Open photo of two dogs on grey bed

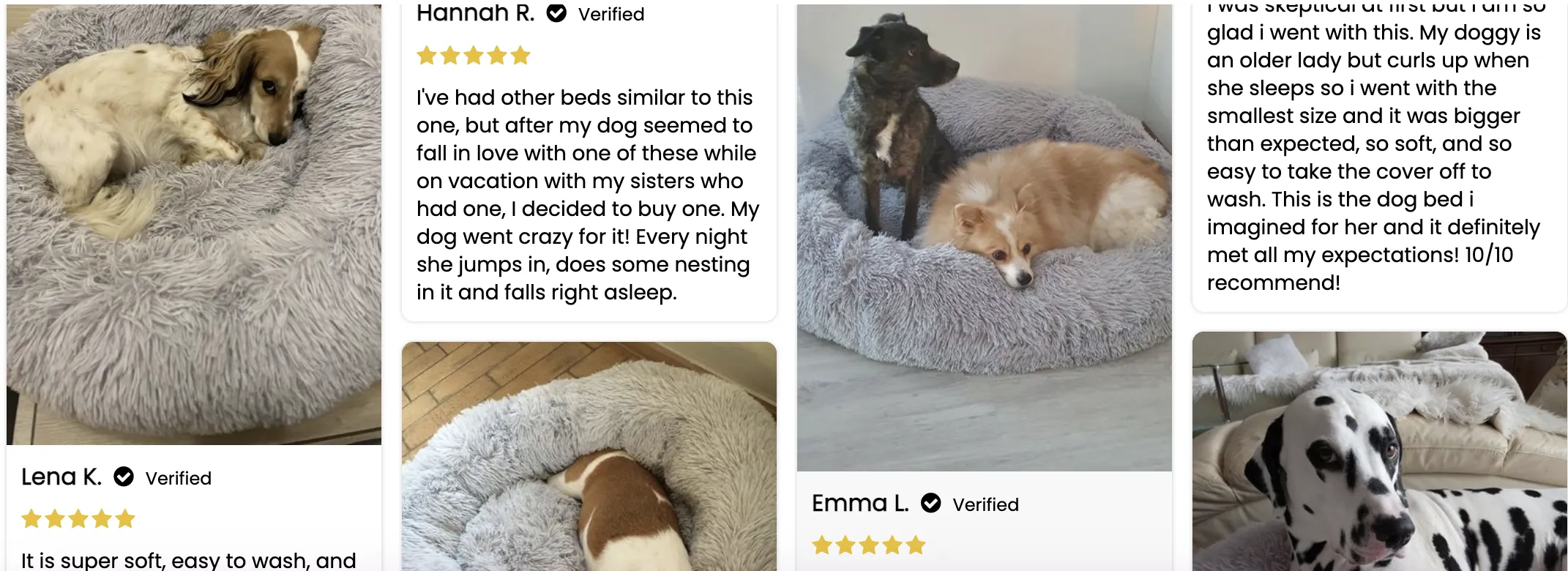pyautogui.click(x=985, y=237)
